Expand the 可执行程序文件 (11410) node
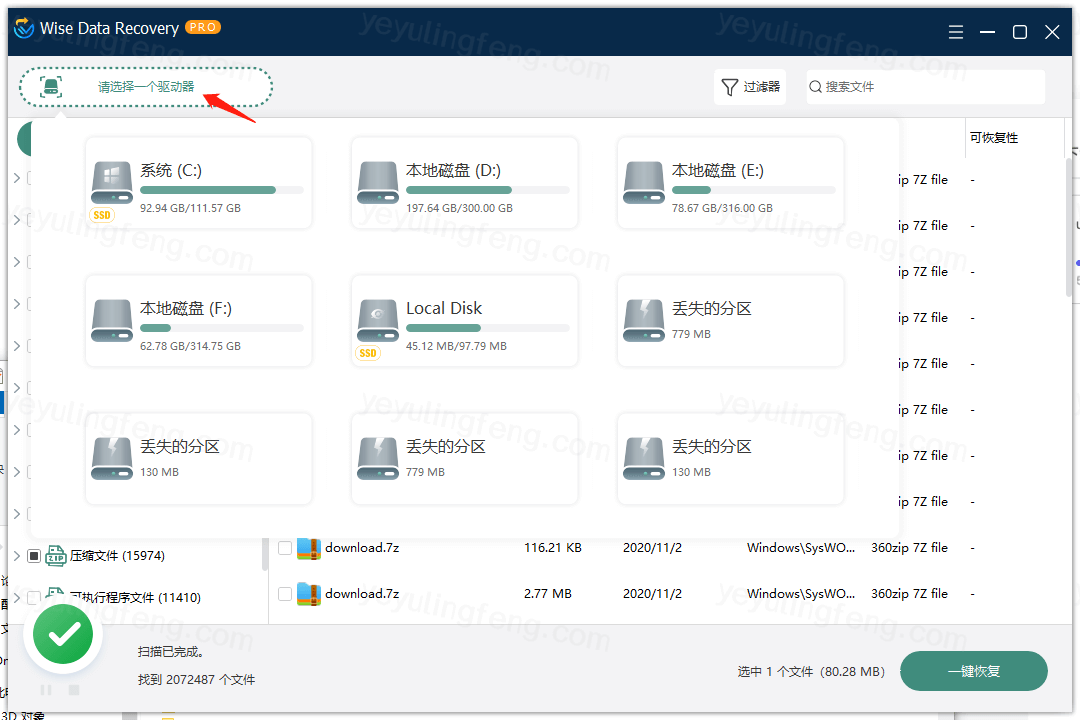1080x720 pixels. (x=17, y=597)
